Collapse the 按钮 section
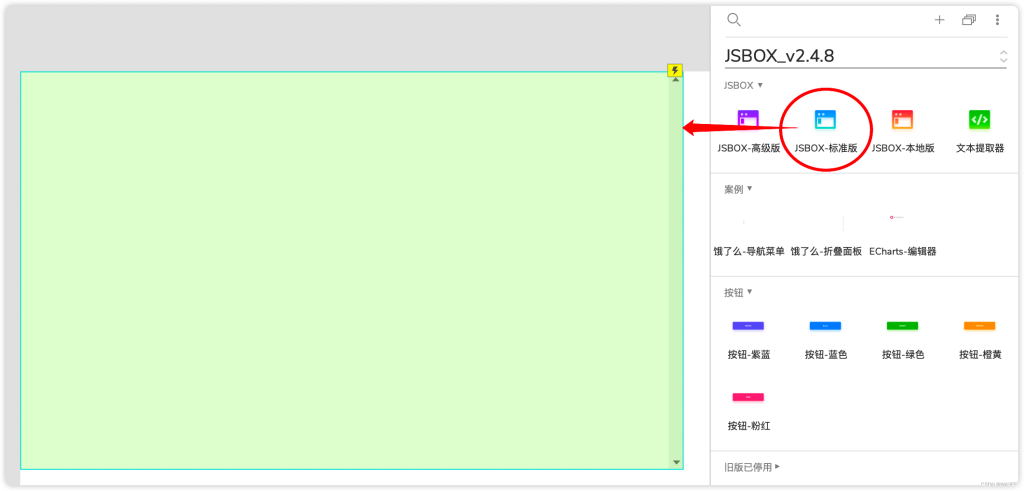Screen dimensions: 1024x491 point(738,293)
